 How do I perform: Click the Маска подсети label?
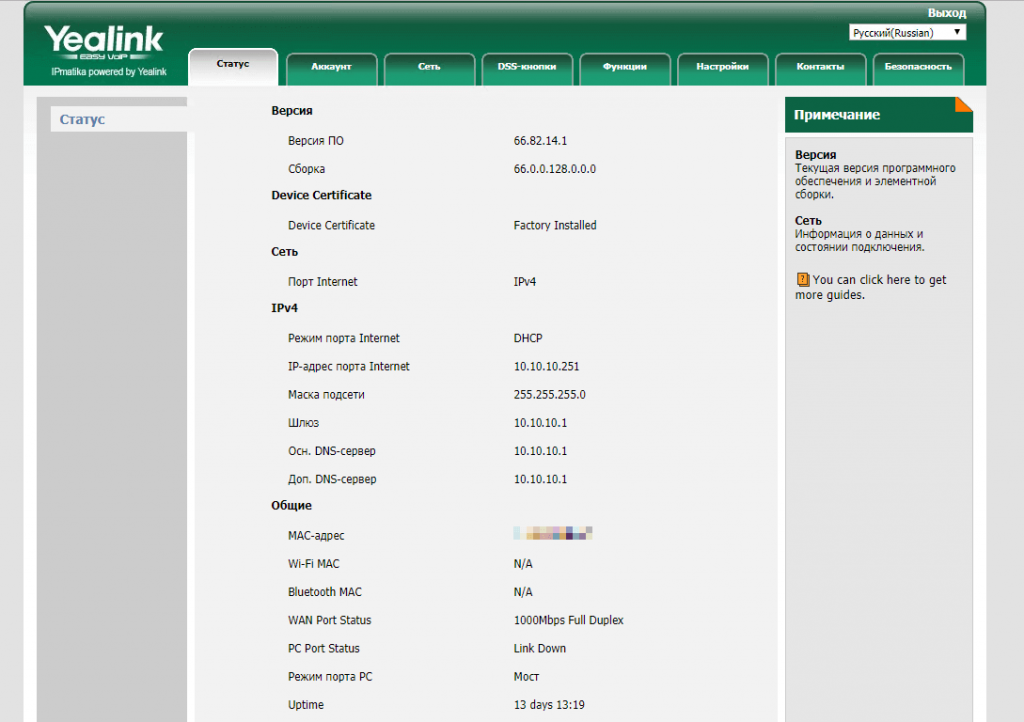pos(326,395)
